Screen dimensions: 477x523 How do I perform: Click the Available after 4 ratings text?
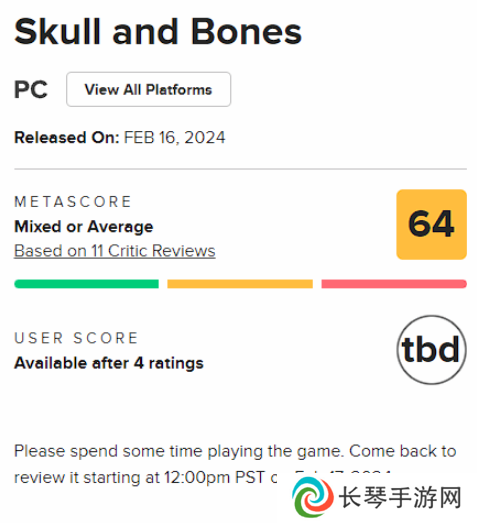(109, 363)
